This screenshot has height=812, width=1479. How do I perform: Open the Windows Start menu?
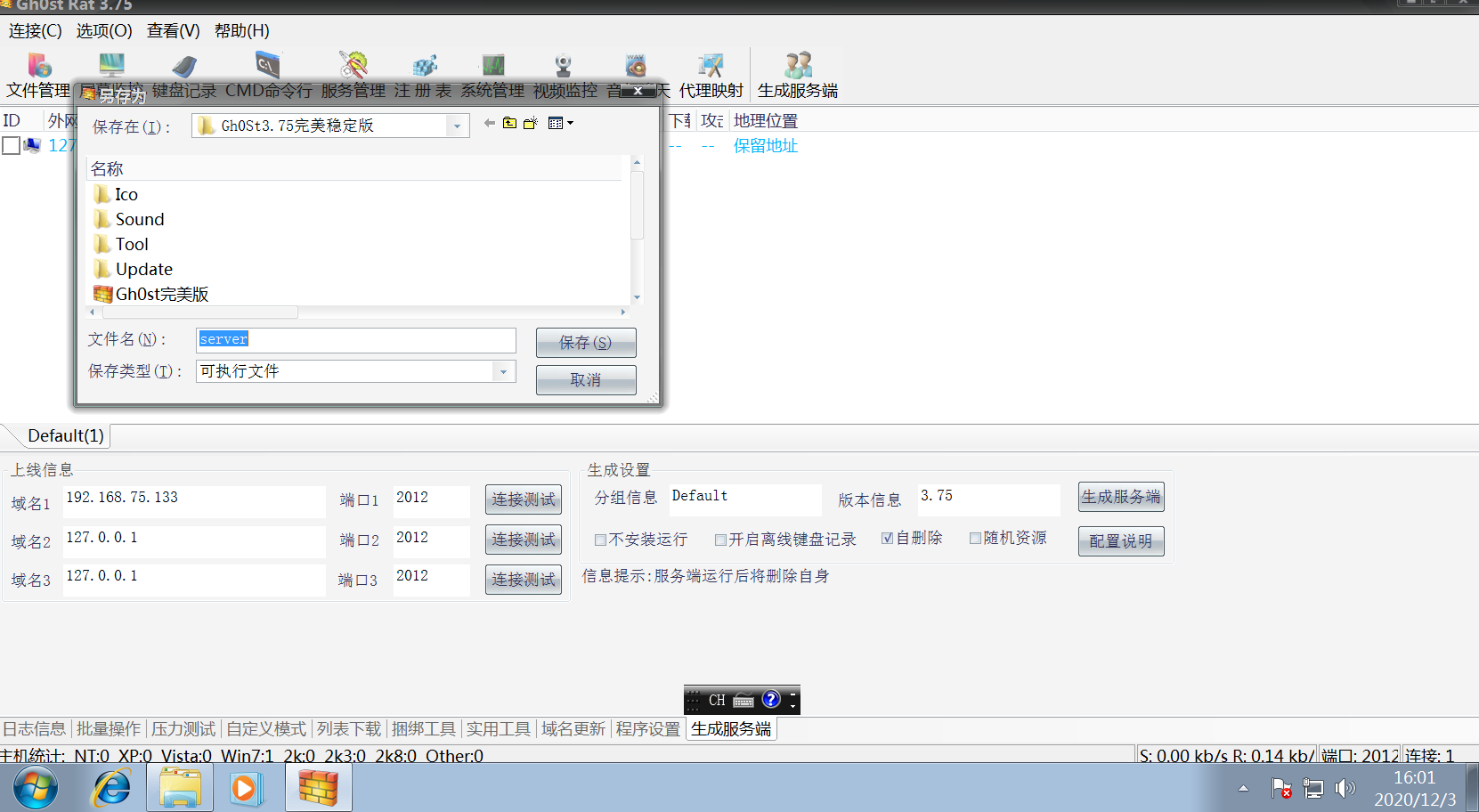tap(36, 788)
